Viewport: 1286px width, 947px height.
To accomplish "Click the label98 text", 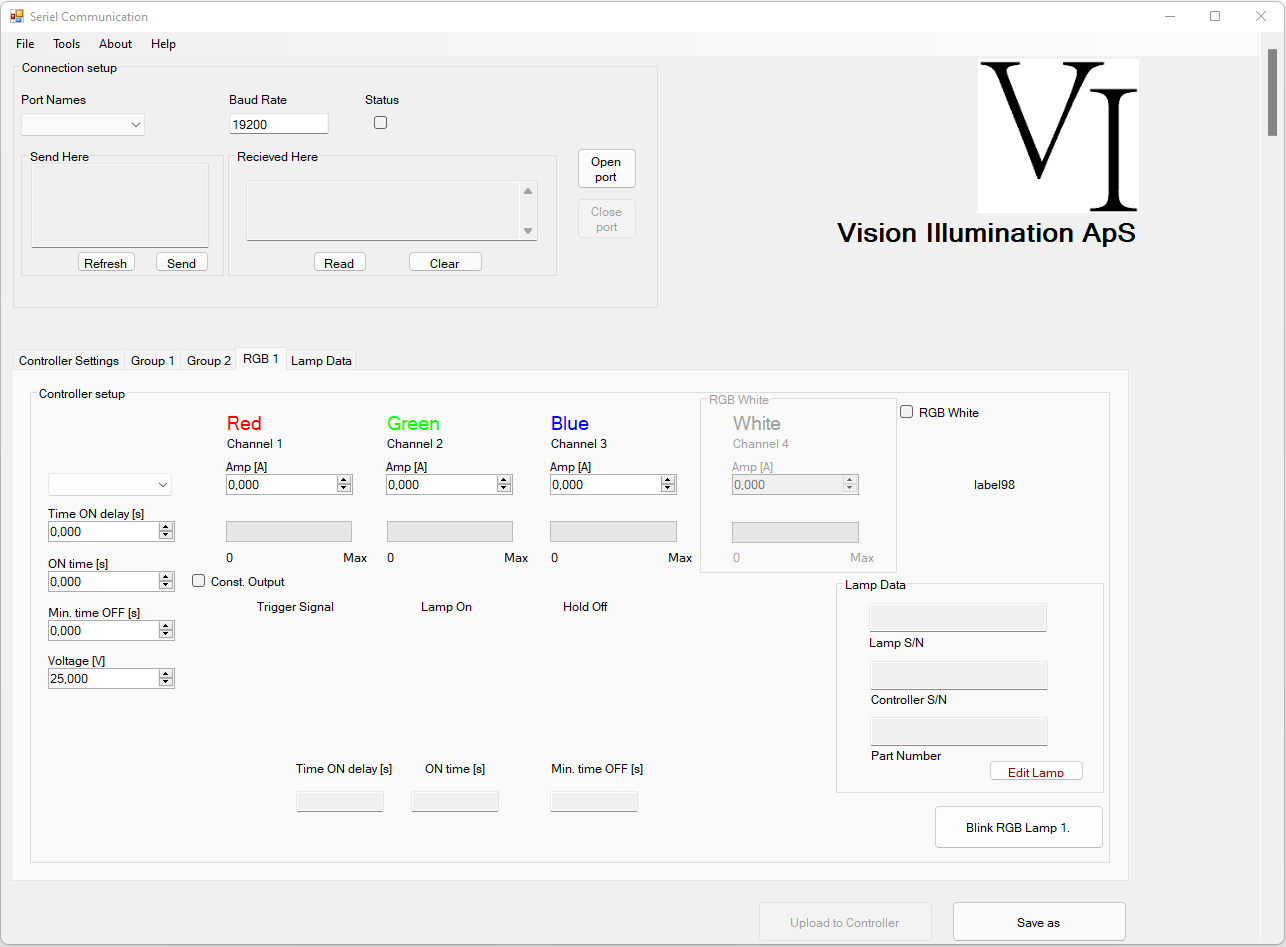I will coord(995,485).
